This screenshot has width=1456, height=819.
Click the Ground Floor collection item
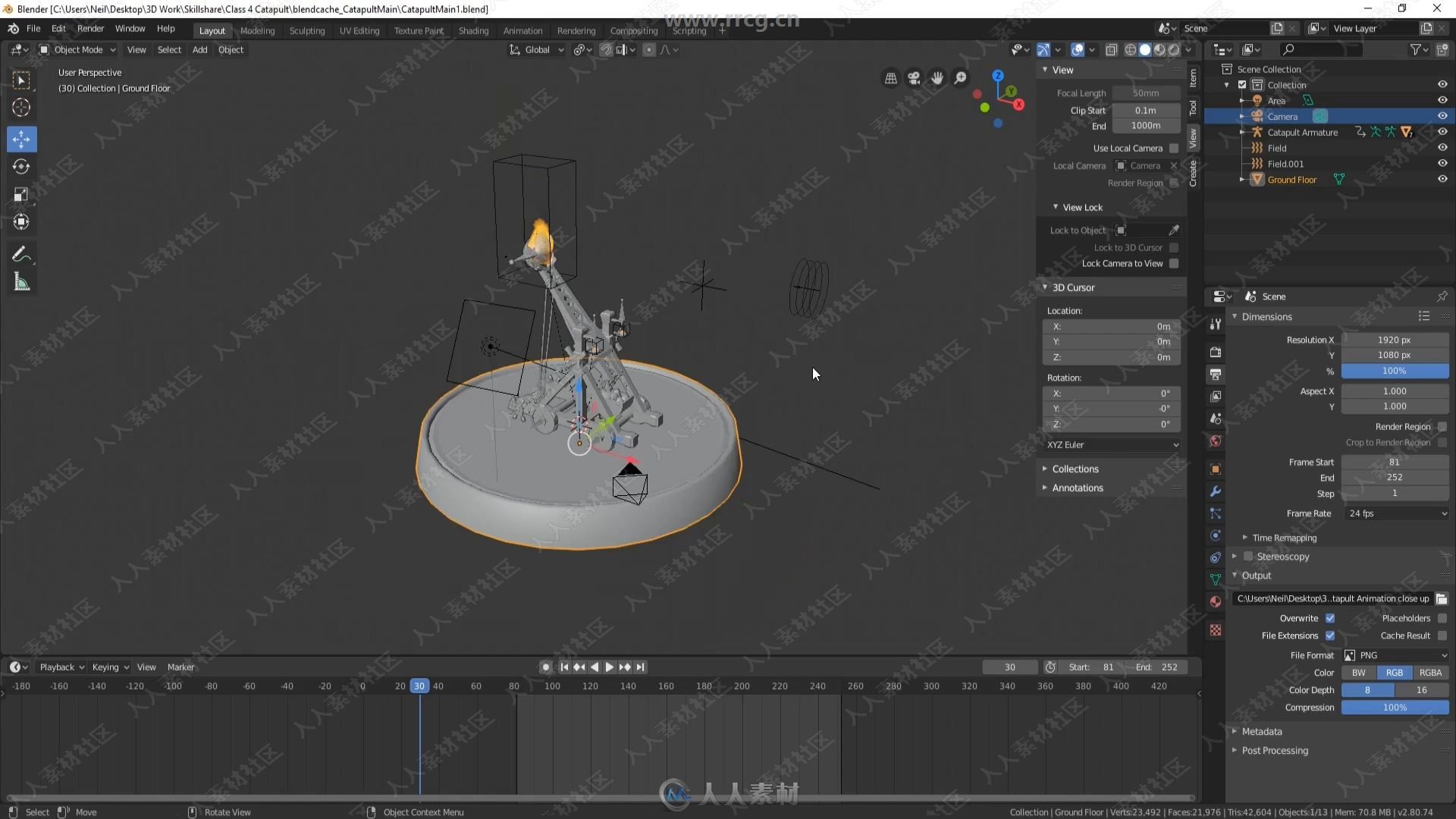[x=1291, y=178]
